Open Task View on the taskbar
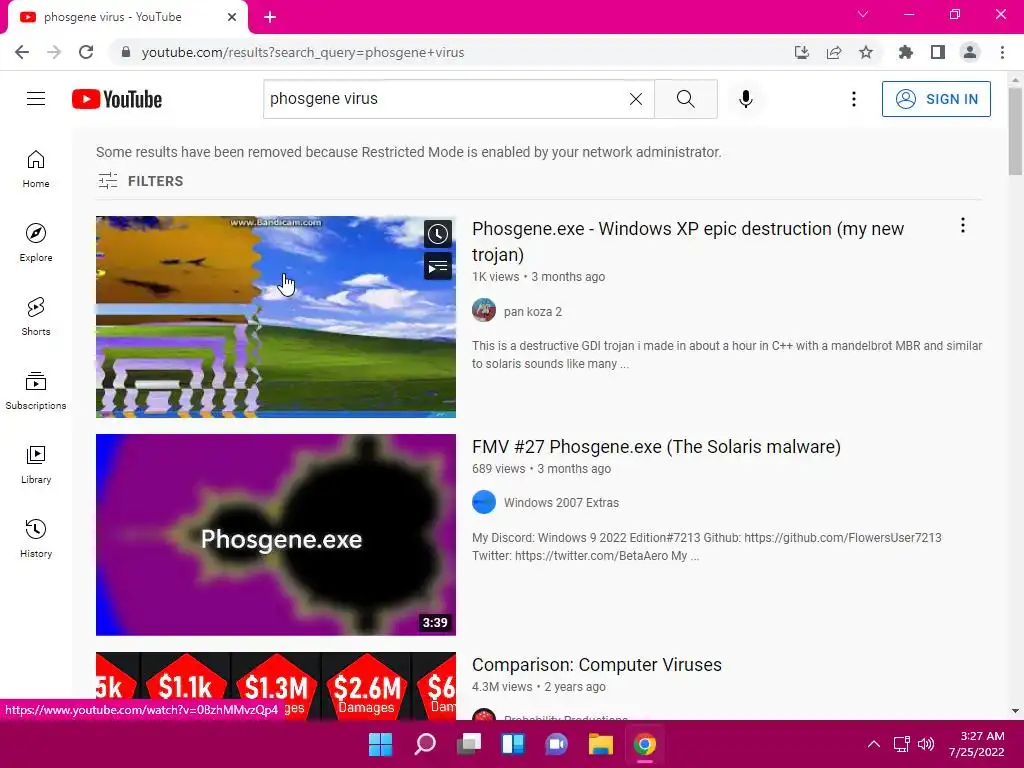 click(469, 744)
